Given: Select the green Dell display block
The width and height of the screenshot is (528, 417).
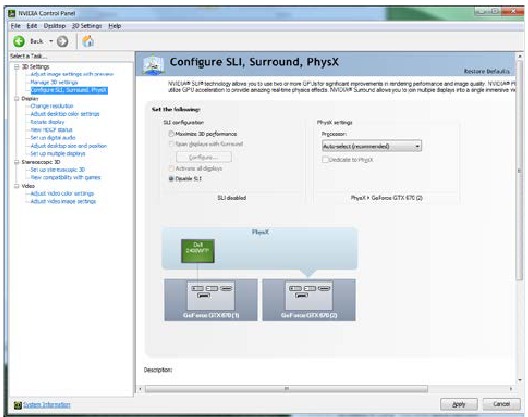Looking at the screenshot, I should click(198, 251).
